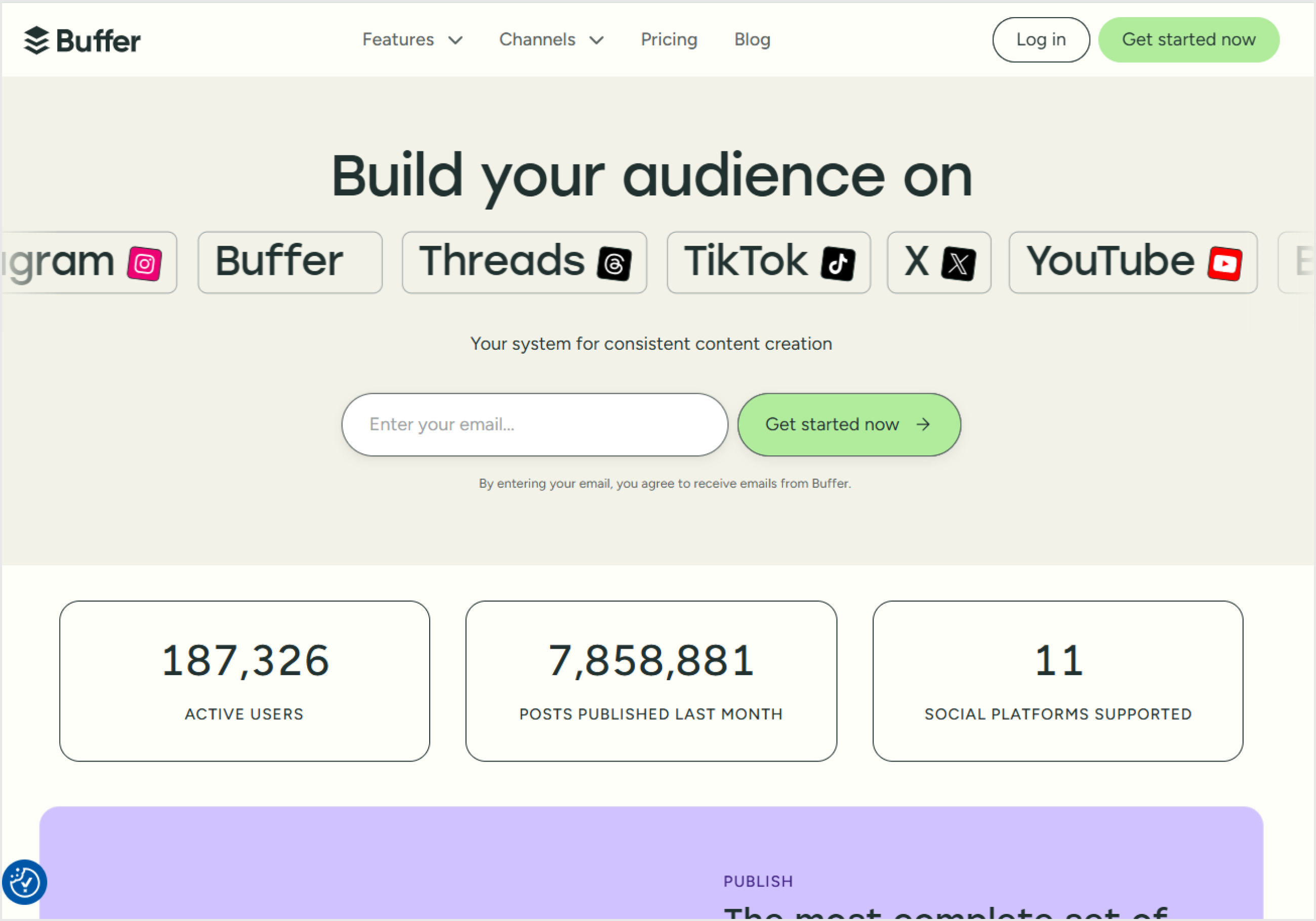Focus the Enter your email field
Viewport: 1316px width, 921px height.
(535, 425)
